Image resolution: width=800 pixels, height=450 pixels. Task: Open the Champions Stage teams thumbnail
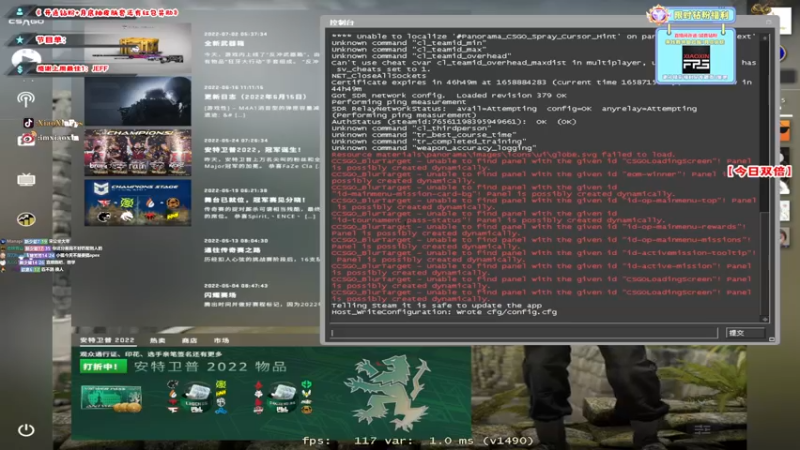tap(138, 203)
